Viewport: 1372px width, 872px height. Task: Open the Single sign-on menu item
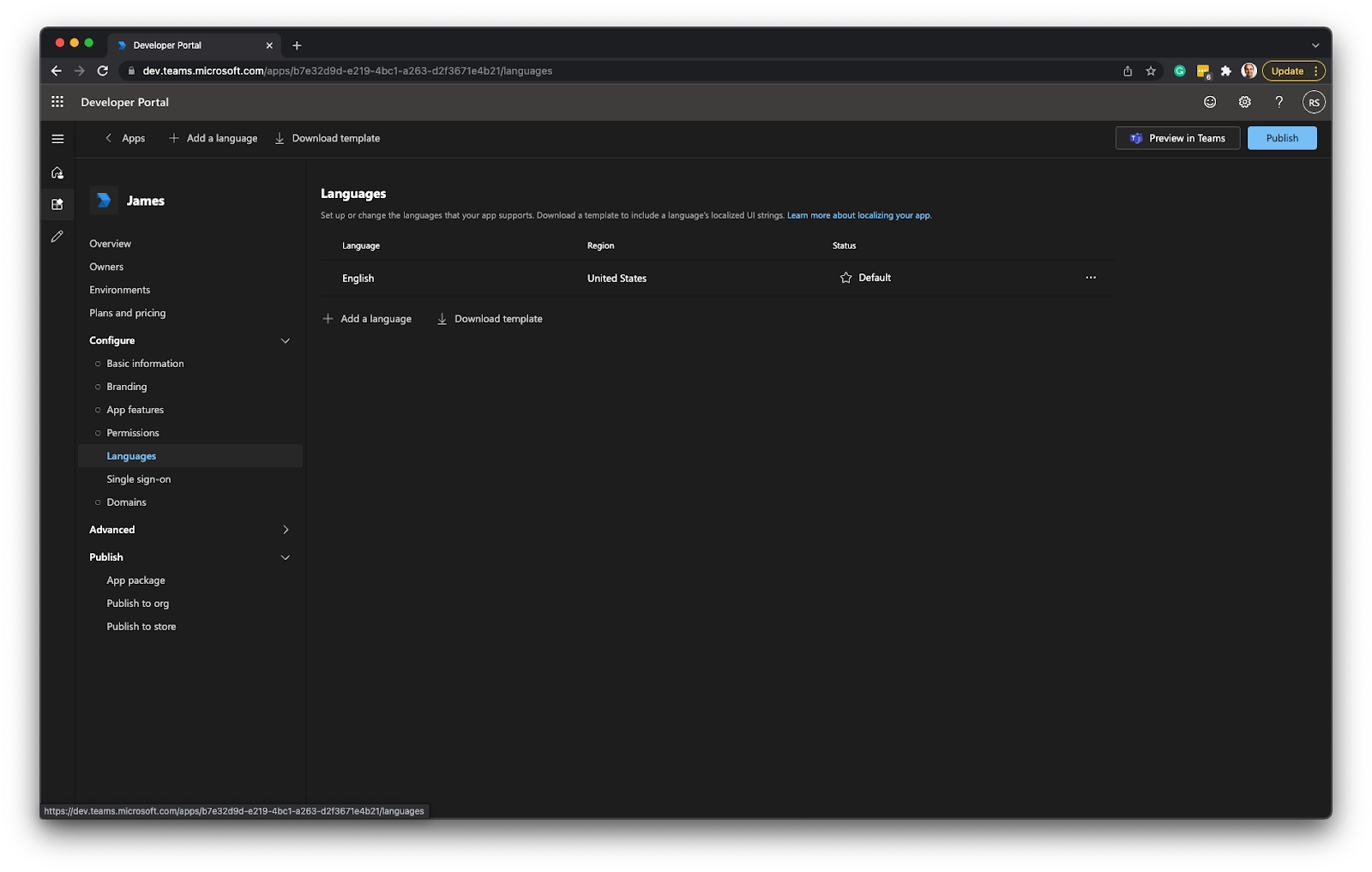pyautogui.click(x=138, y=478)
